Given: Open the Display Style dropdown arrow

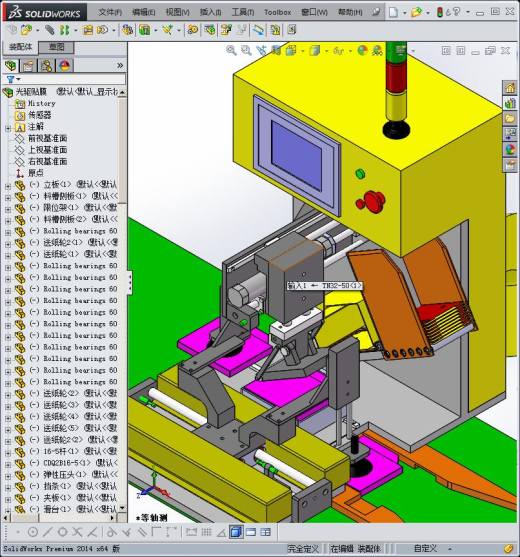Looking at the screenshot, I should pos(326,51).
